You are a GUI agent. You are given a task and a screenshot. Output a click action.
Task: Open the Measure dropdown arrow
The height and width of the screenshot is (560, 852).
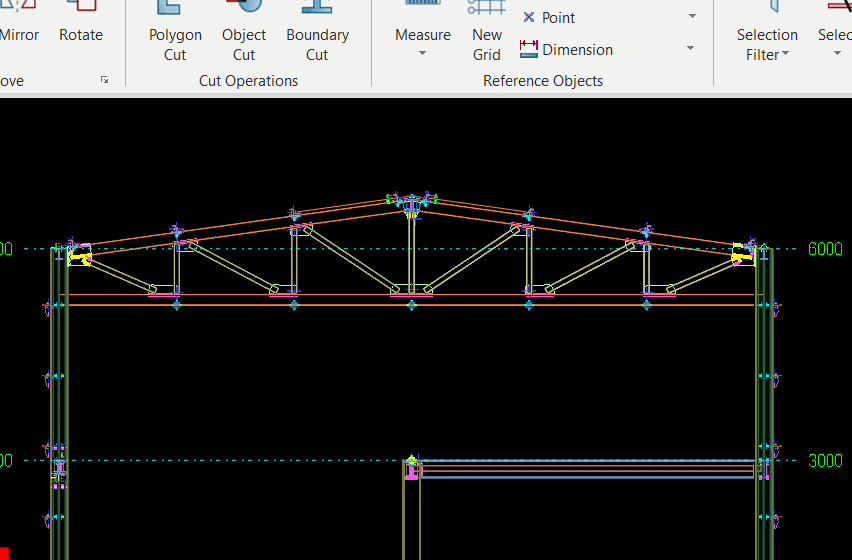coord(423,54)
